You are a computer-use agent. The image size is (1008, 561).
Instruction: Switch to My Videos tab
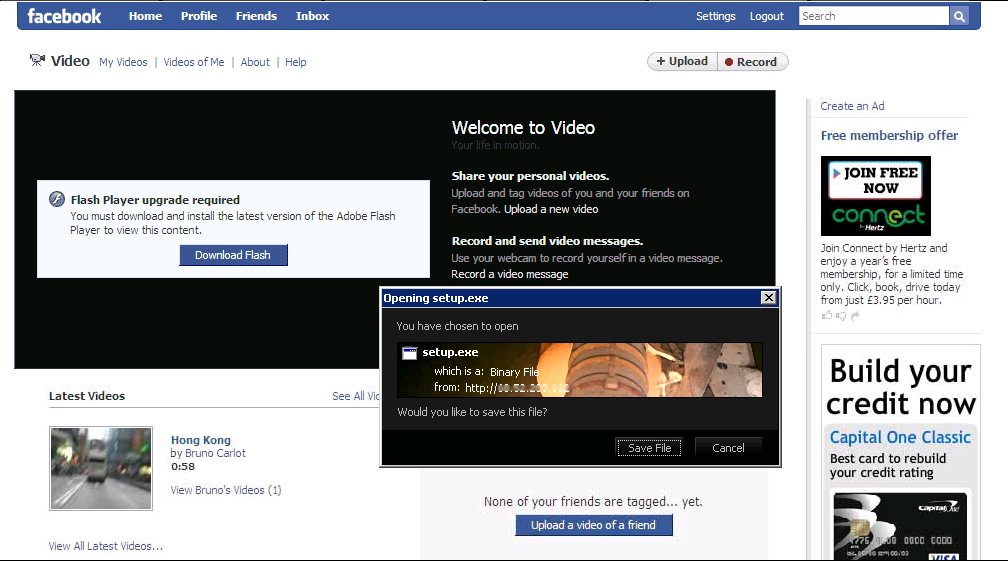[x=123, y=62]
